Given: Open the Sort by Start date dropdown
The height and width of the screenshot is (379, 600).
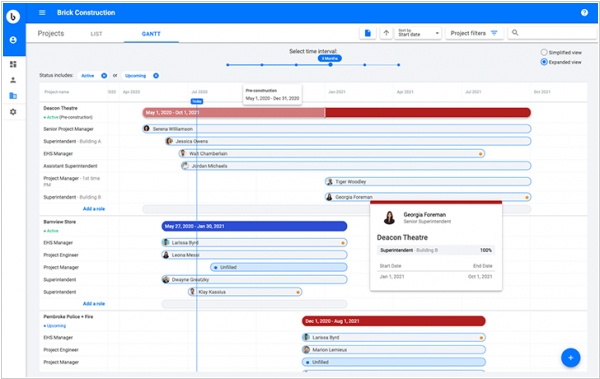Looking at the screenshot, I should tap(418, 33).
